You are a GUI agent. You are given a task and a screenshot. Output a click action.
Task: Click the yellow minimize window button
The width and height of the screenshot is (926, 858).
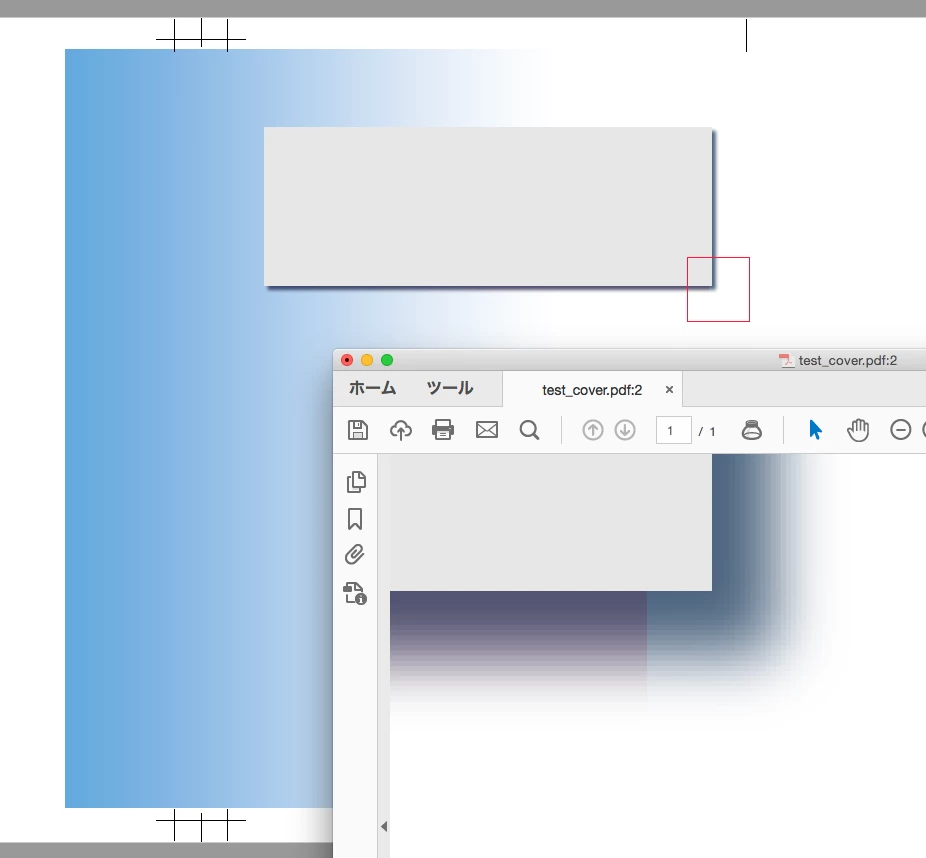tap(367, 360)
